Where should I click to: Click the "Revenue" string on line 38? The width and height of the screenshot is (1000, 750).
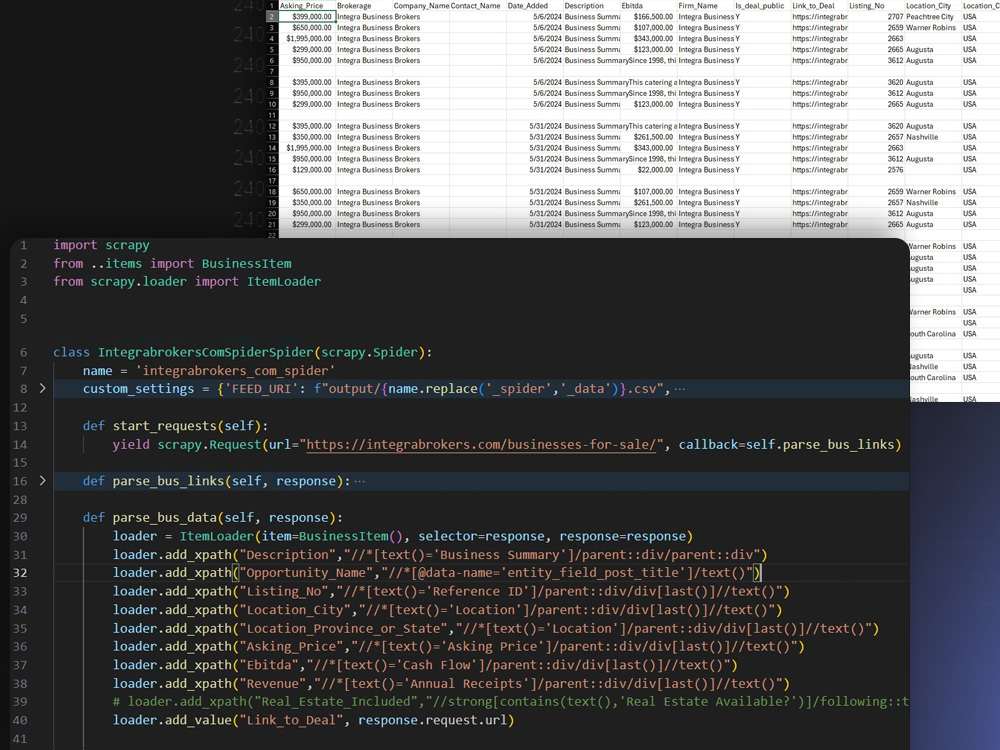(272, 684)
